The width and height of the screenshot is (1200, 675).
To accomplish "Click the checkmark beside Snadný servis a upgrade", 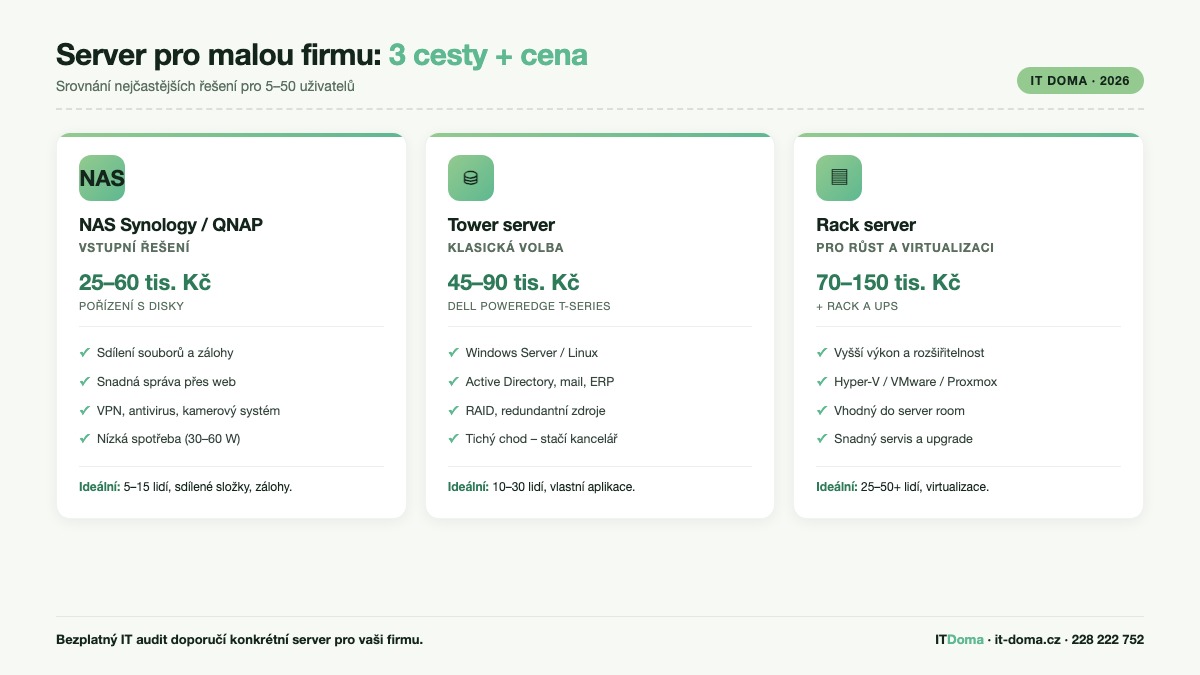I will [x=822, y=439].
